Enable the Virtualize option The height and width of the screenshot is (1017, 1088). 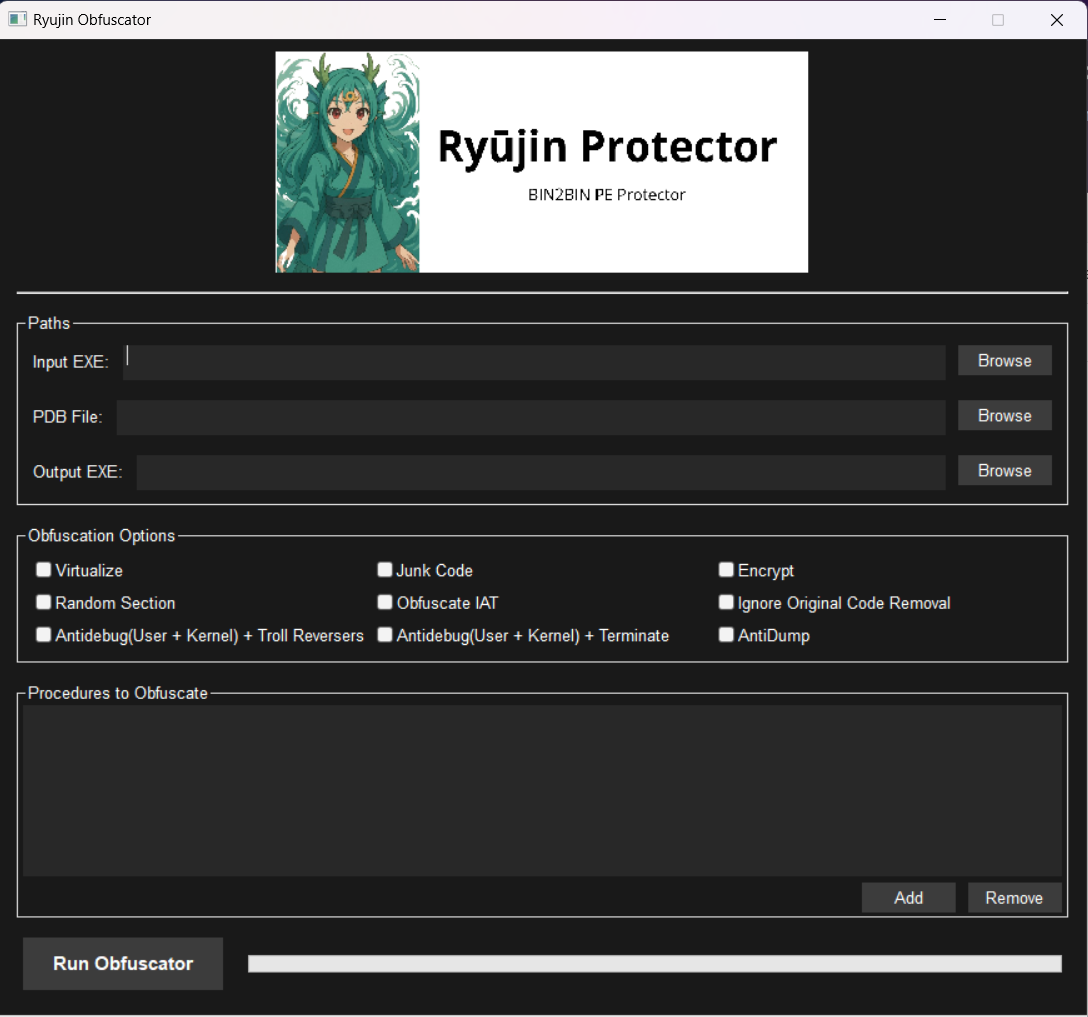pos(43,569)
